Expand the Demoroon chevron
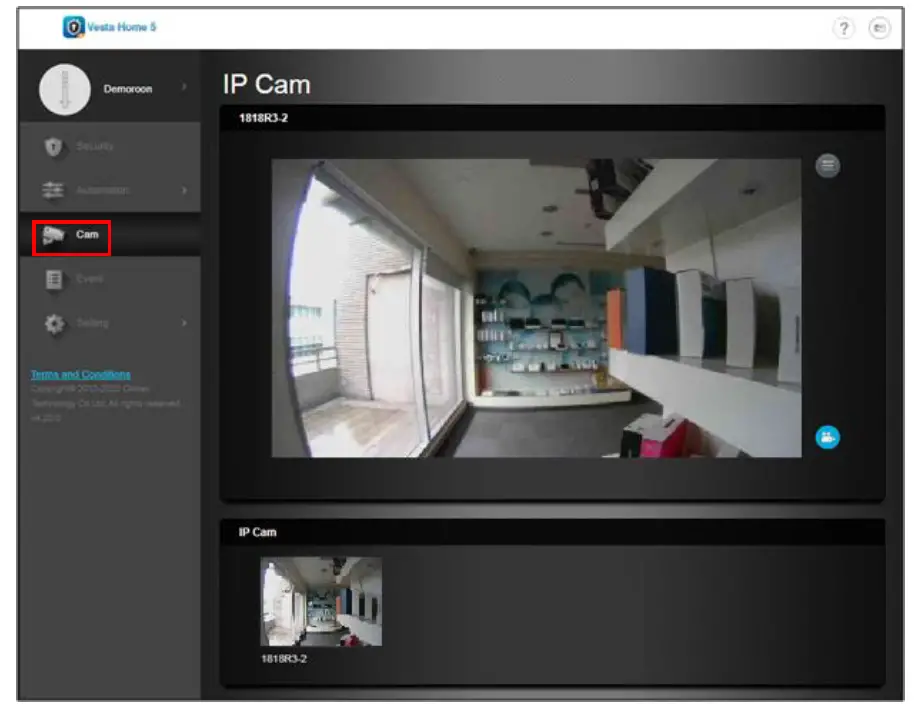The height and width of the screenshot is (710, 921). (x=184, y=87)
